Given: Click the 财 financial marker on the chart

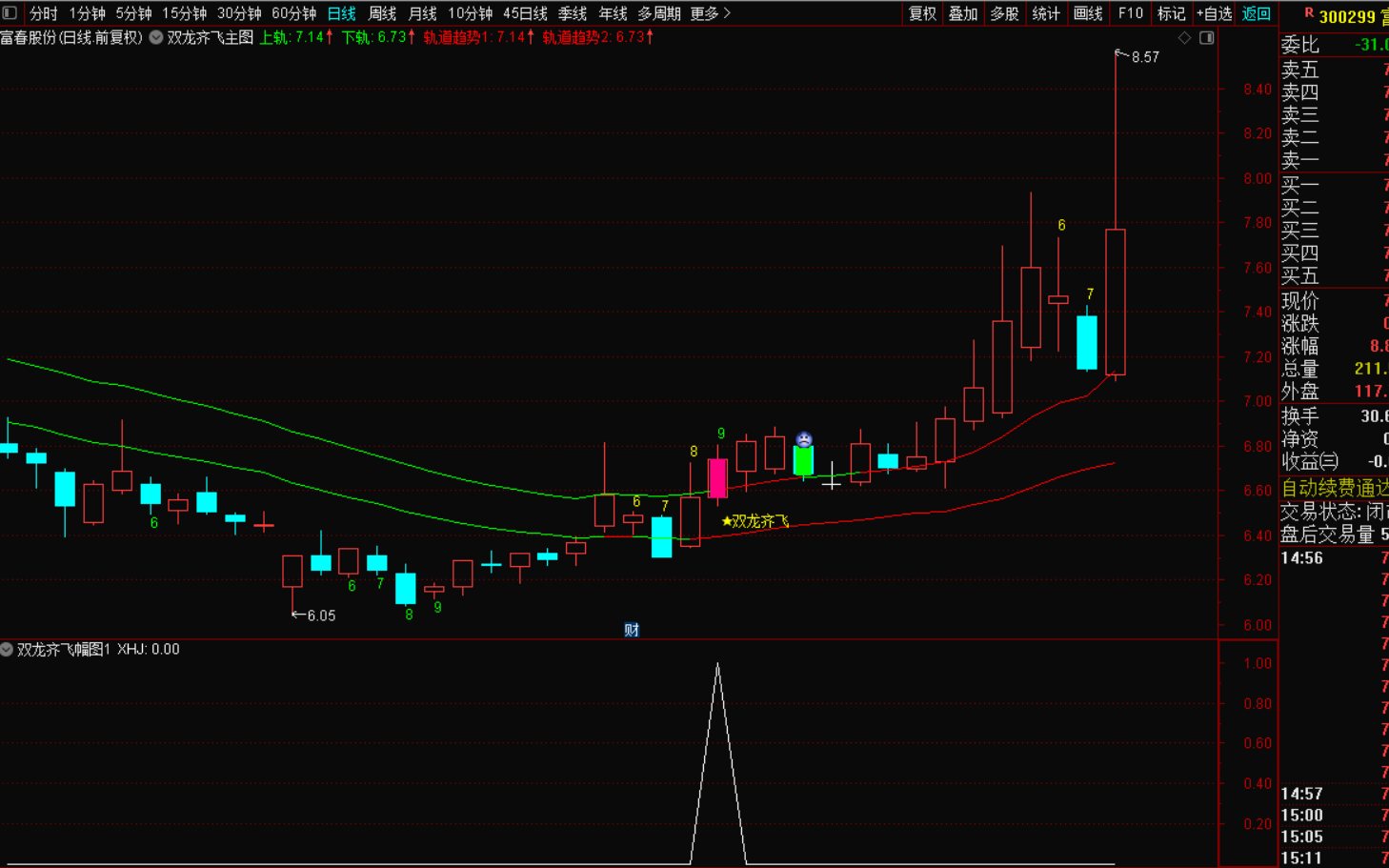Looking at the screenshot, I should 631,630.
